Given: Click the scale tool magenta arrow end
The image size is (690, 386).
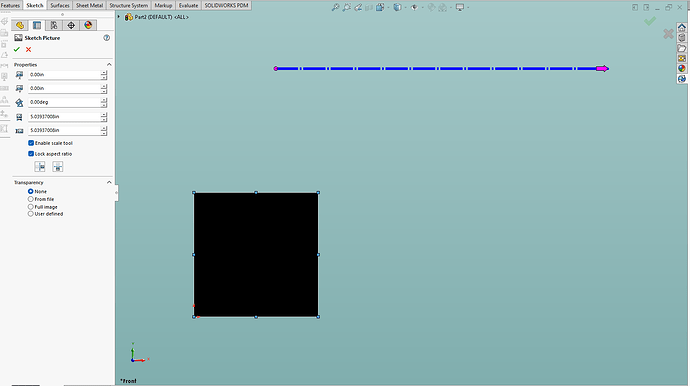Looking at the screenshot, I should (x=602, y=69).
